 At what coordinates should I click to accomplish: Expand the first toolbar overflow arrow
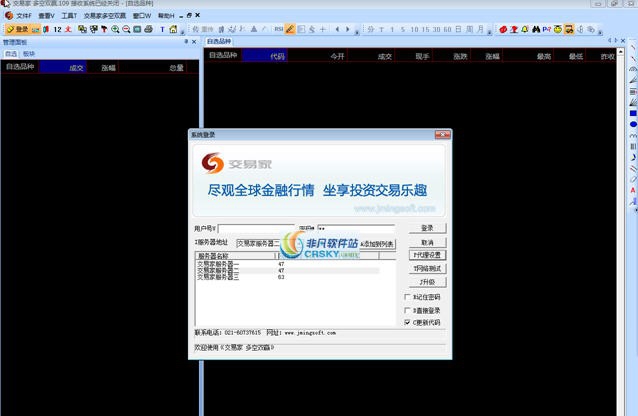pos(182,31)
